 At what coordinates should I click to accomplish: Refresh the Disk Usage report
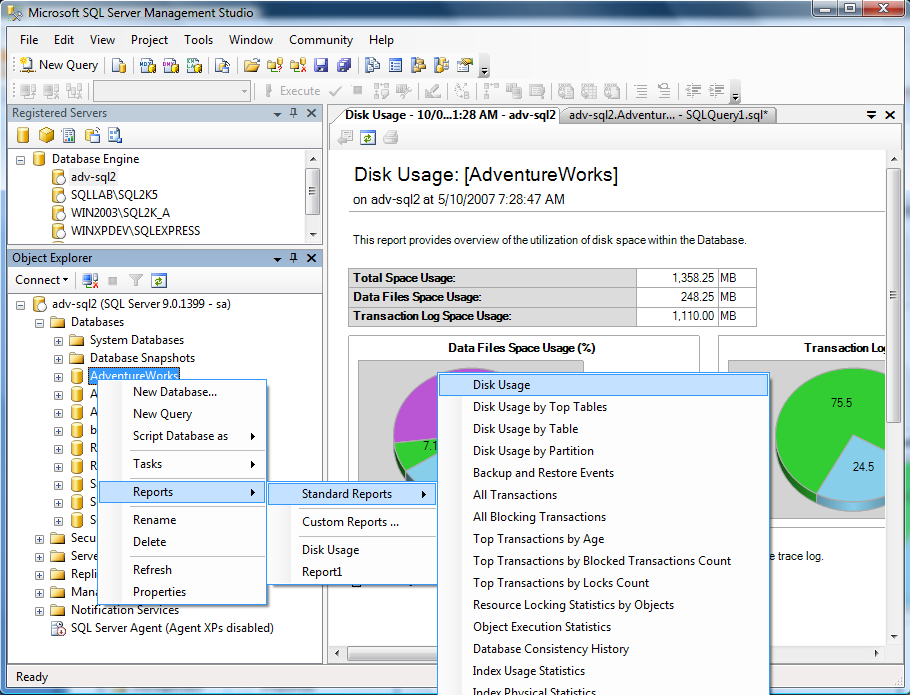coord(368,138)
